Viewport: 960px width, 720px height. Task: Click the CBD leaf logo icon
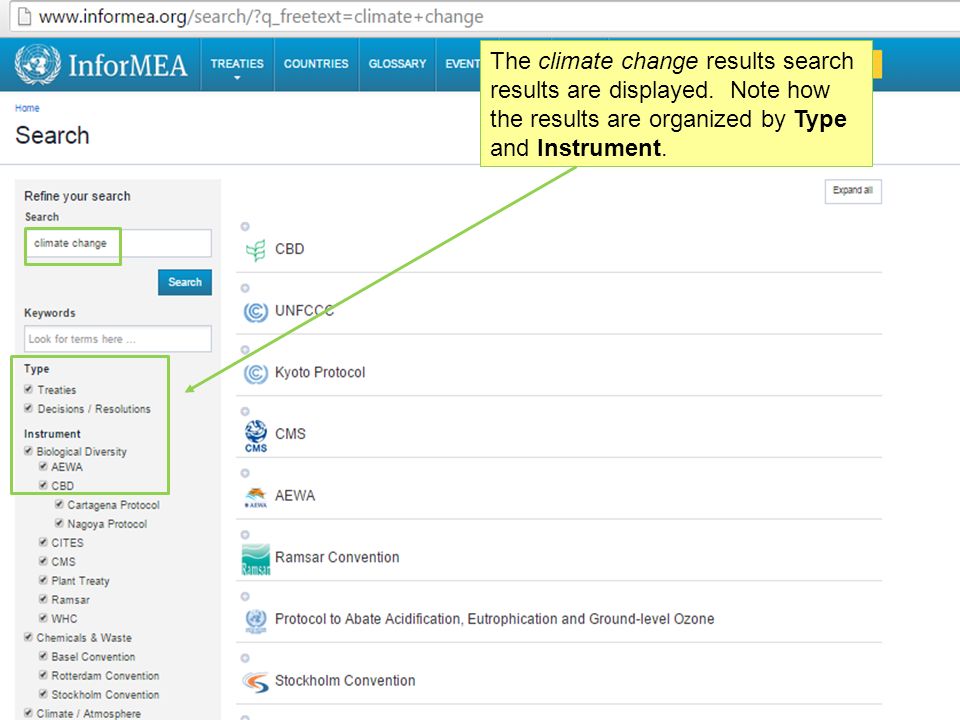pos(255,250)
